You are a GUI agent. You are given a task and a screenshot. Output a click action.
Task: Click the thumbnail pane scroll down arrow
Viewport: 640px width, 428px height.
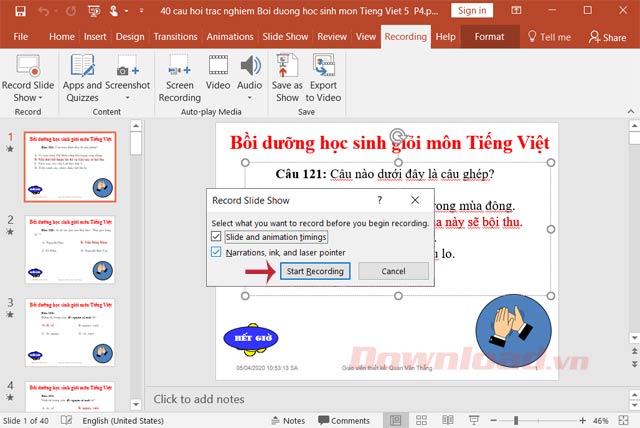pyautogui.click(x=136, y=405)
